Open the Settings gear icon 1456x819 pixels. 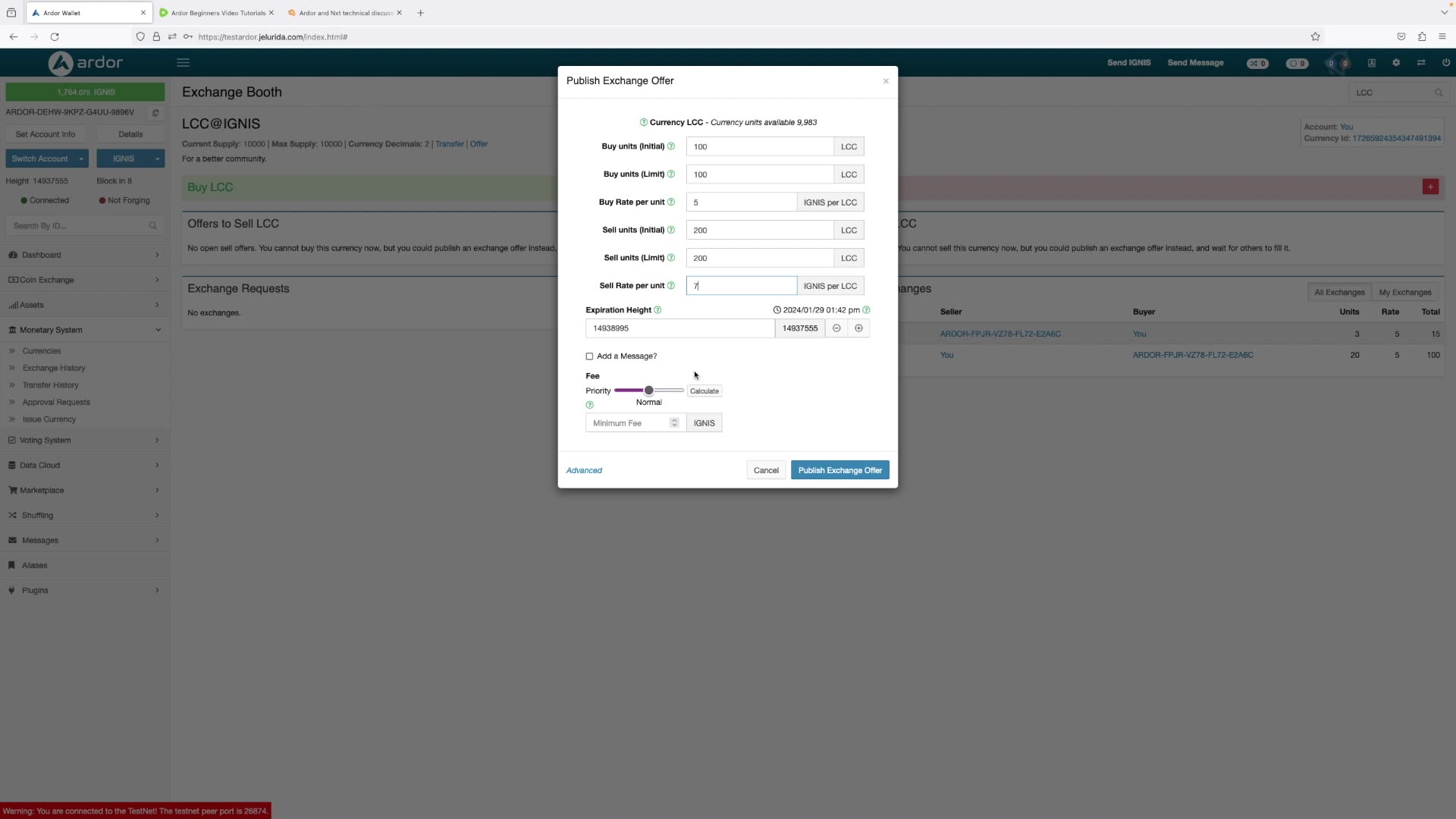(x=1396, y=62)
